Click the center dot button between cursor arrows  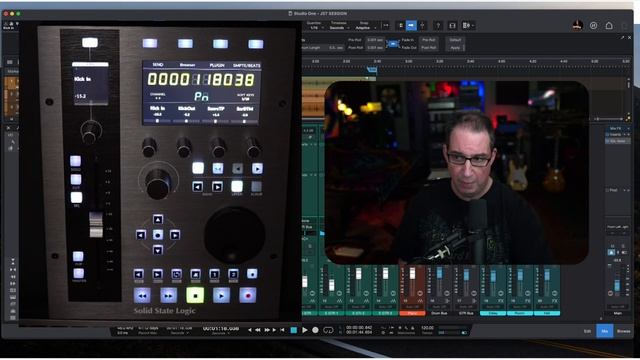[158, 235]
